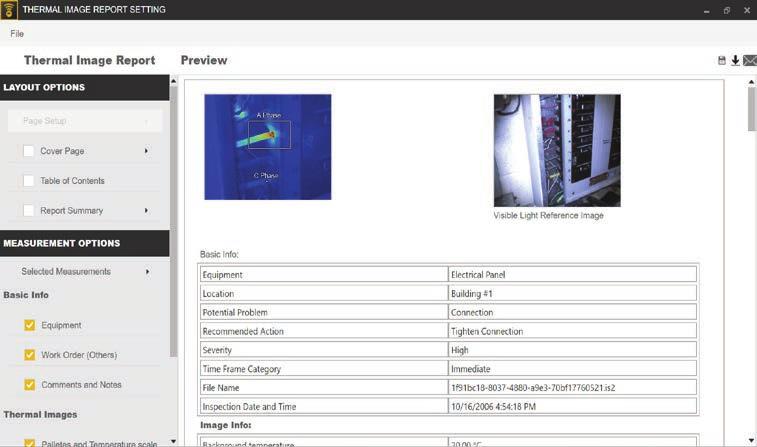
Task: Click left panel scroll-down arrow
Action: (x=173, y=441)
